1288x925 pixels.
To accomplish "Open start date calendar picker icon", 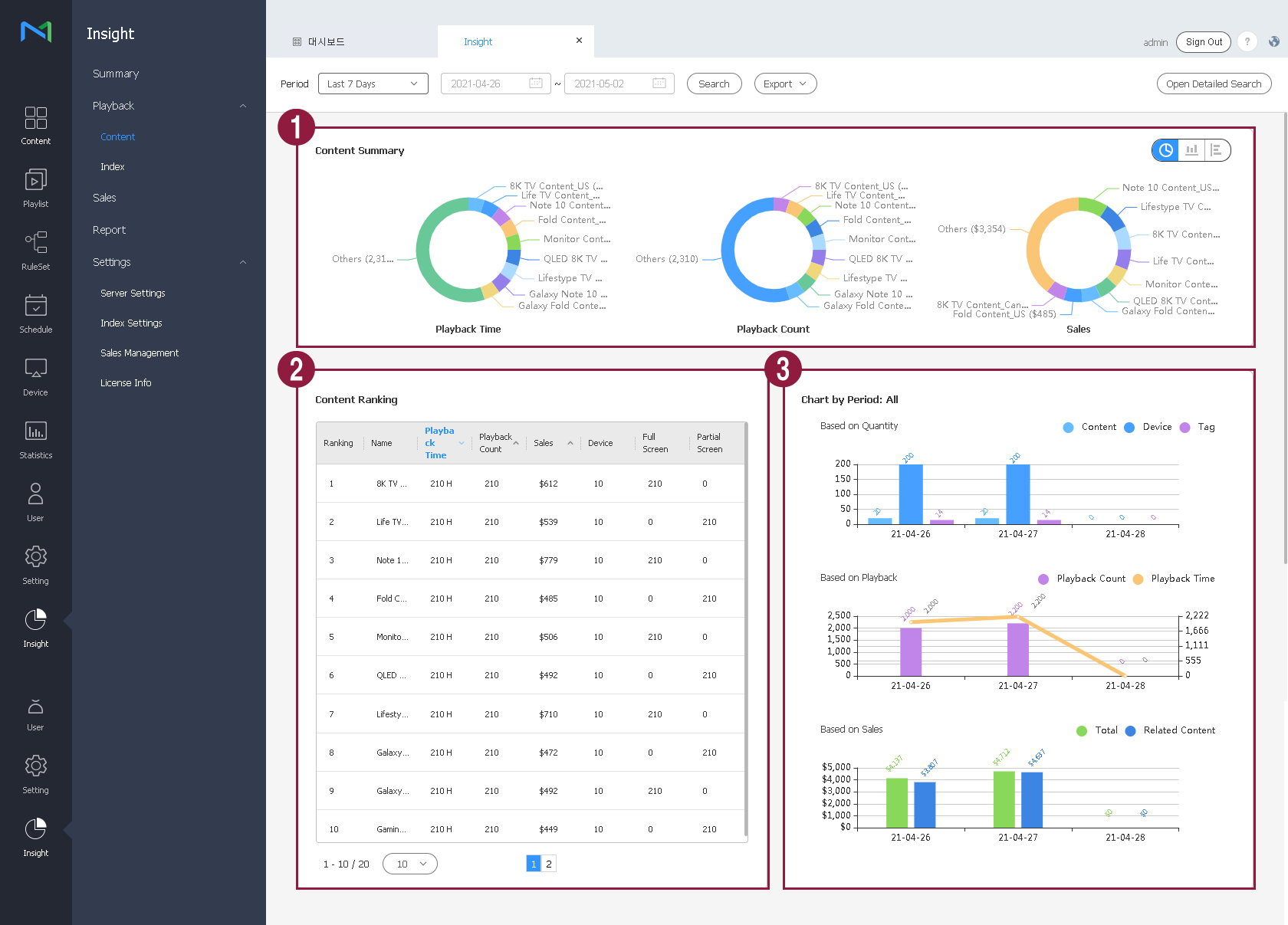I will [x=536, y=84].
